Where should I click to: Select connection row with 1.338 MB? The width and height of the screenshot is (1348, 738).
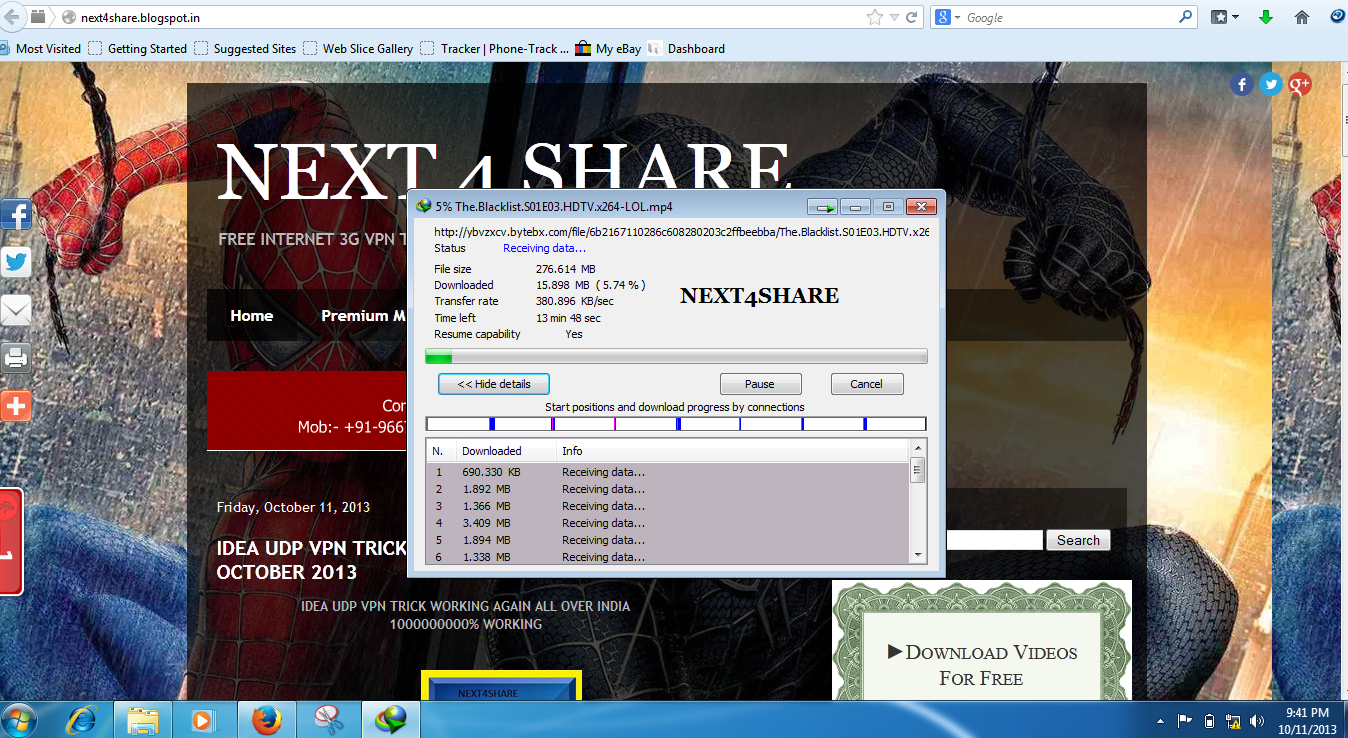tap(668, 557)
